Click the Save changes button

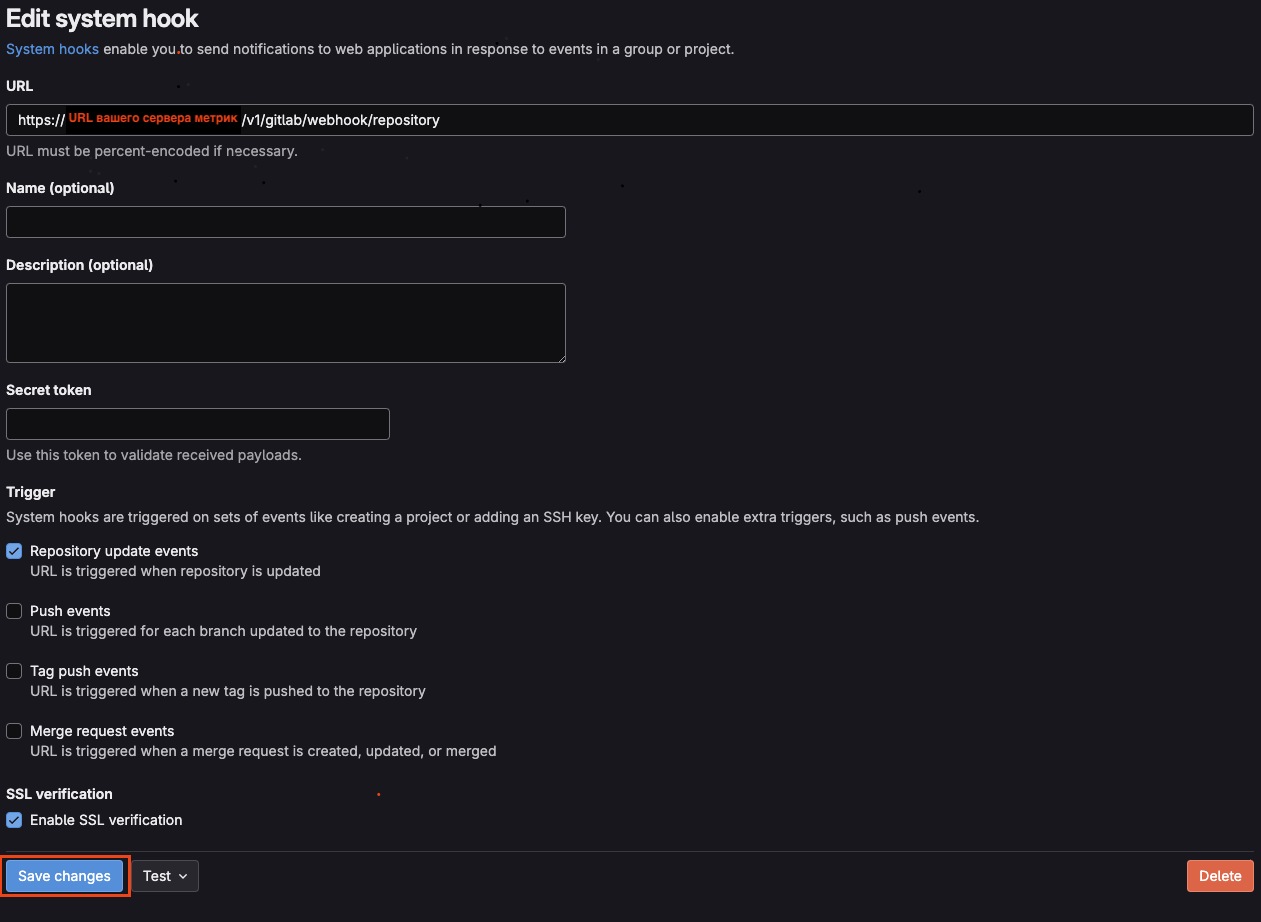tap(64, 876)
